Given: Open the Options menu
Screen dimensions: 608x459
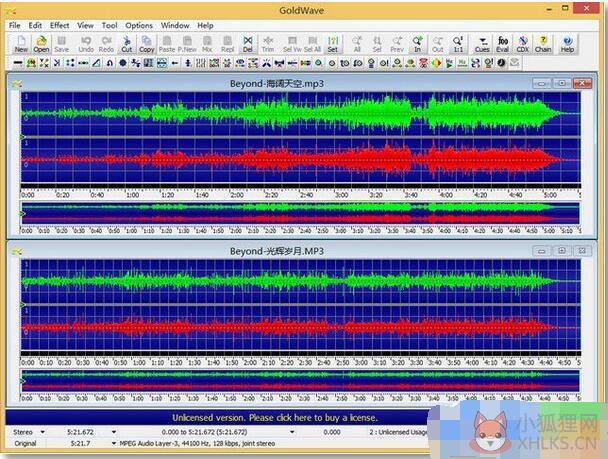Looking at the screenshot, I should [139, 26].
